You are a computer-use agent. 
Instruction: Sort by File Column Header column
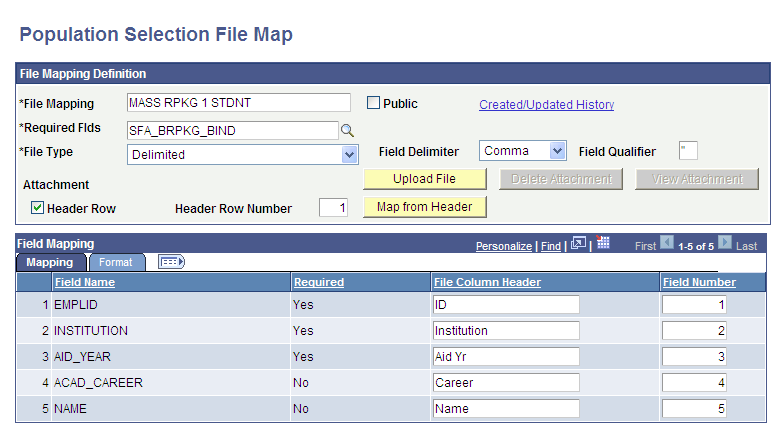pos(487,282)
